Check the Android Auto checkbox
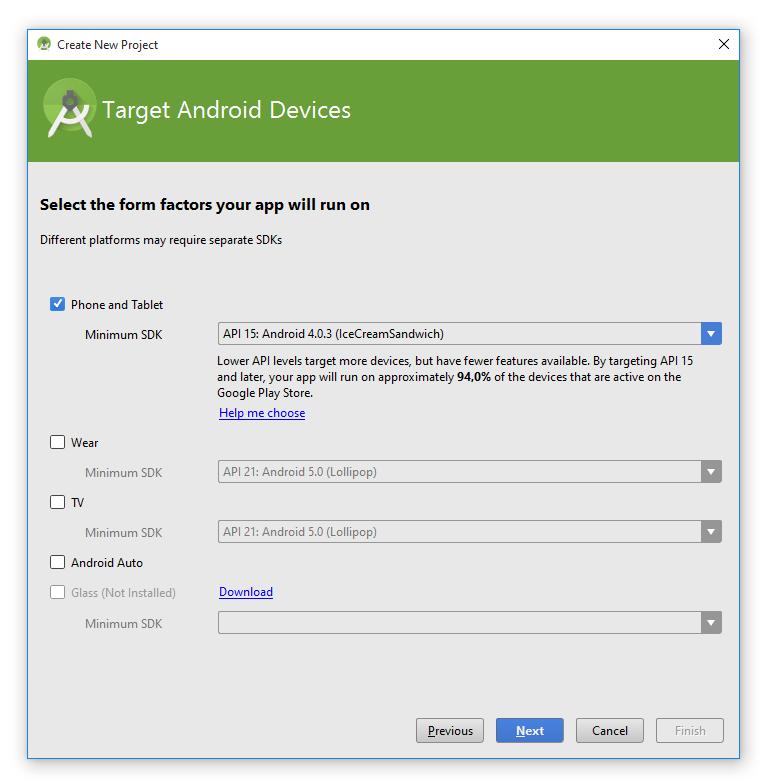 click(57, 563)
